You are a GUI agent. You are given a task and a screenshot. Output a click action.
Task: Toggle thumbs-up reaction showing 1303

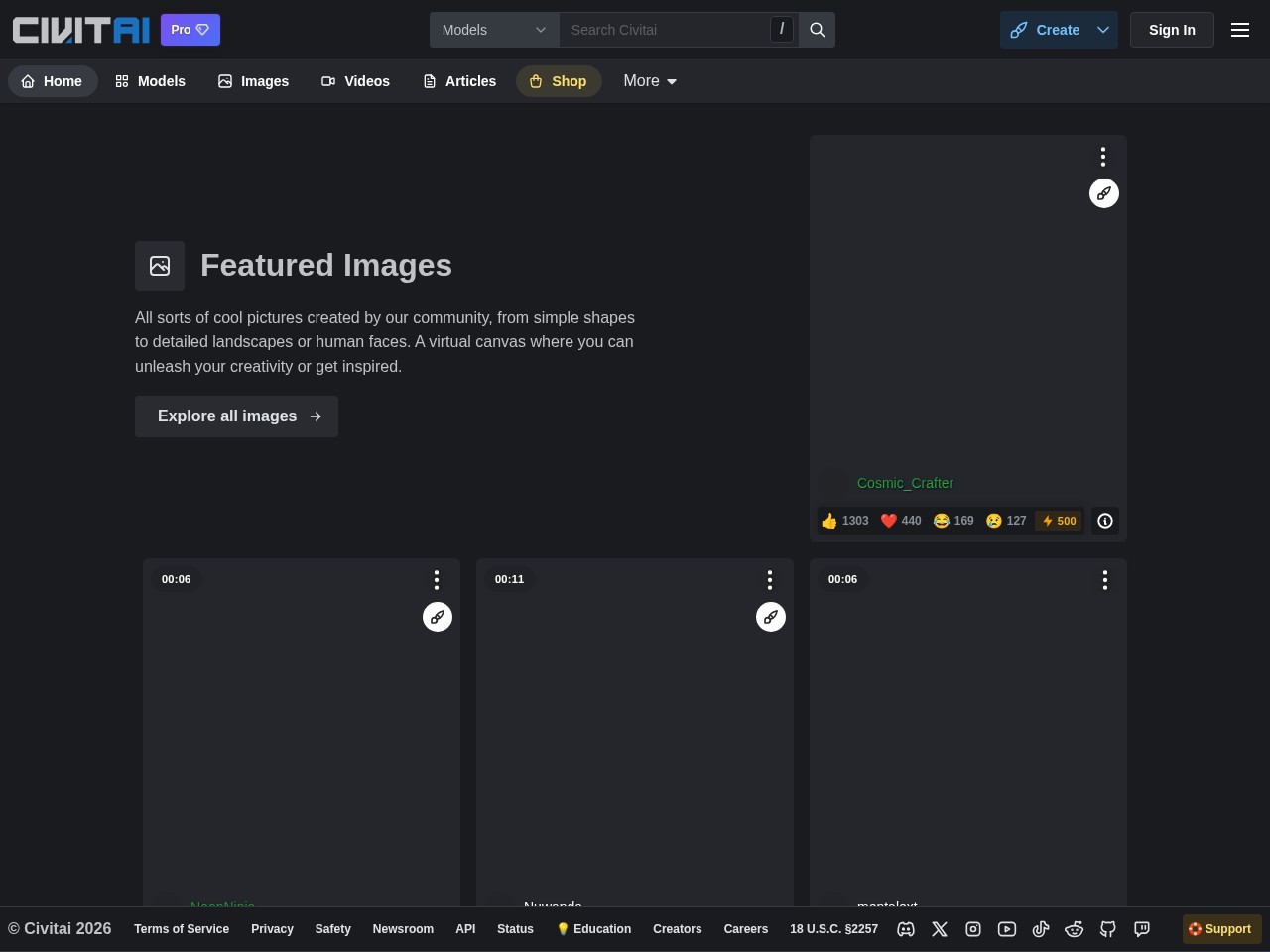coord(845,521)
